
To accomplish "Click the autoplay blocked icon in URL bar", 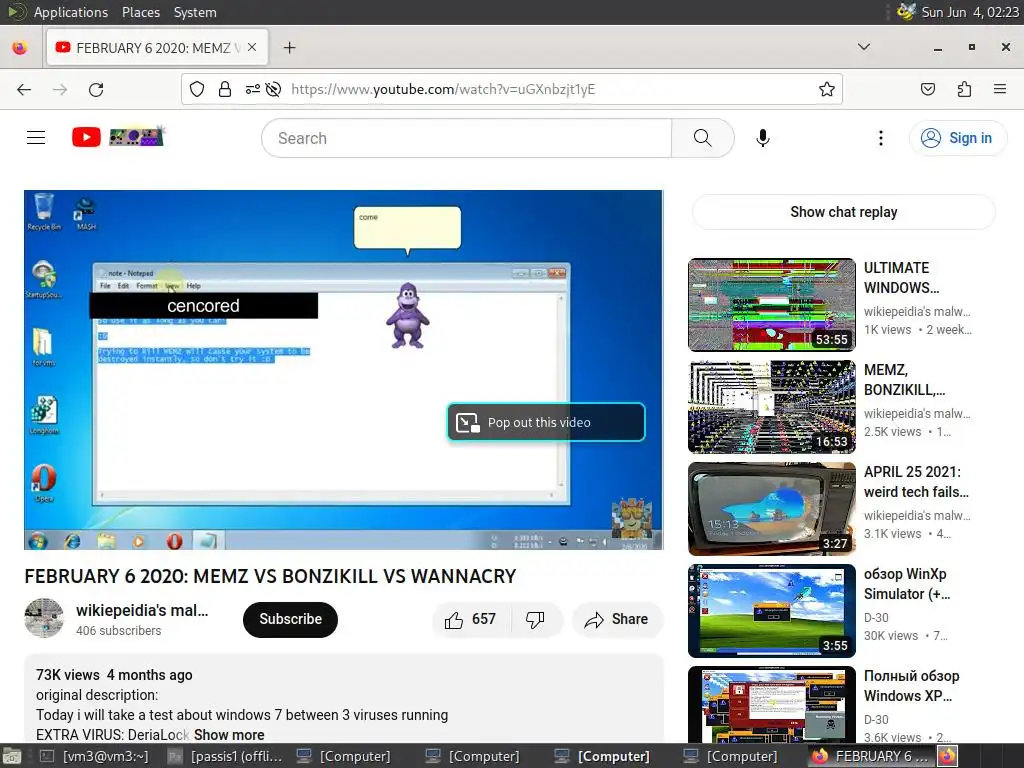I will 274,89.
